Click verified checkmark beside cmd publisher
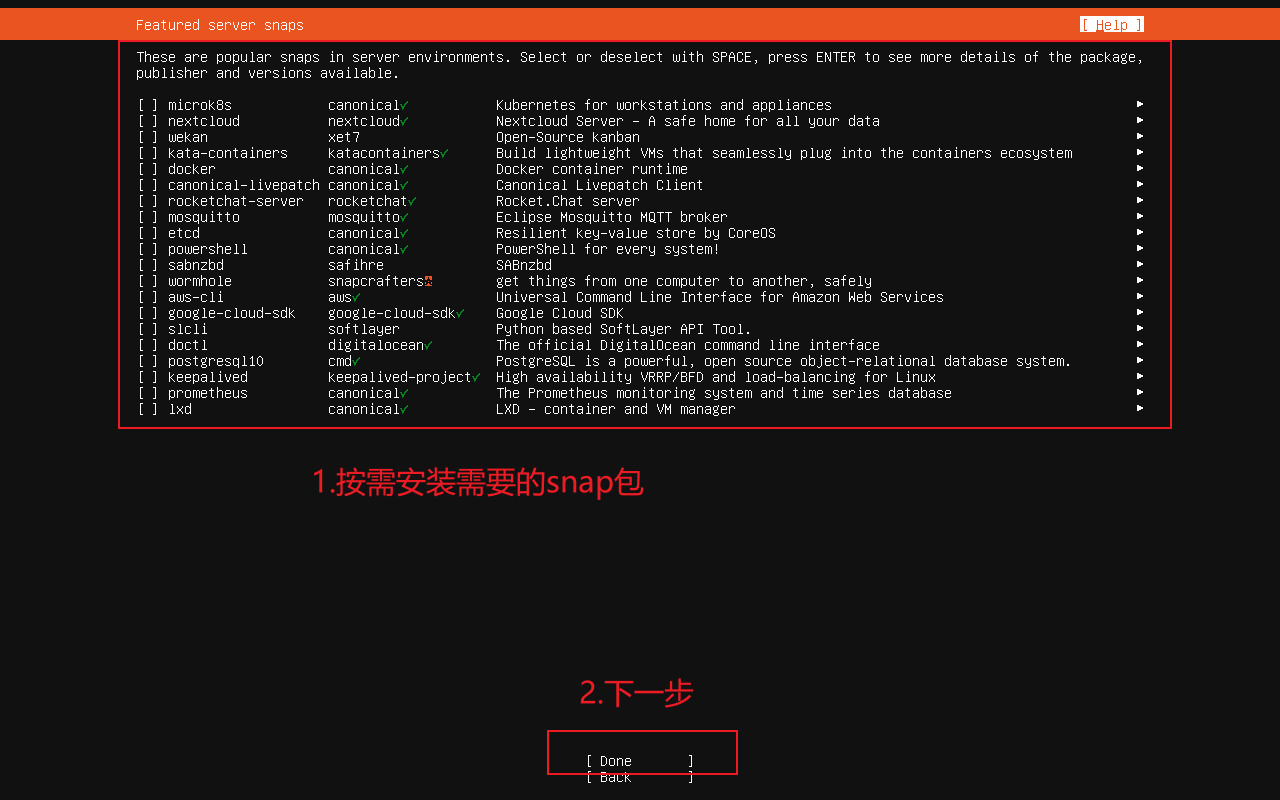The height and width of the screenshot is (800, 1280). (x=356, y=361)
